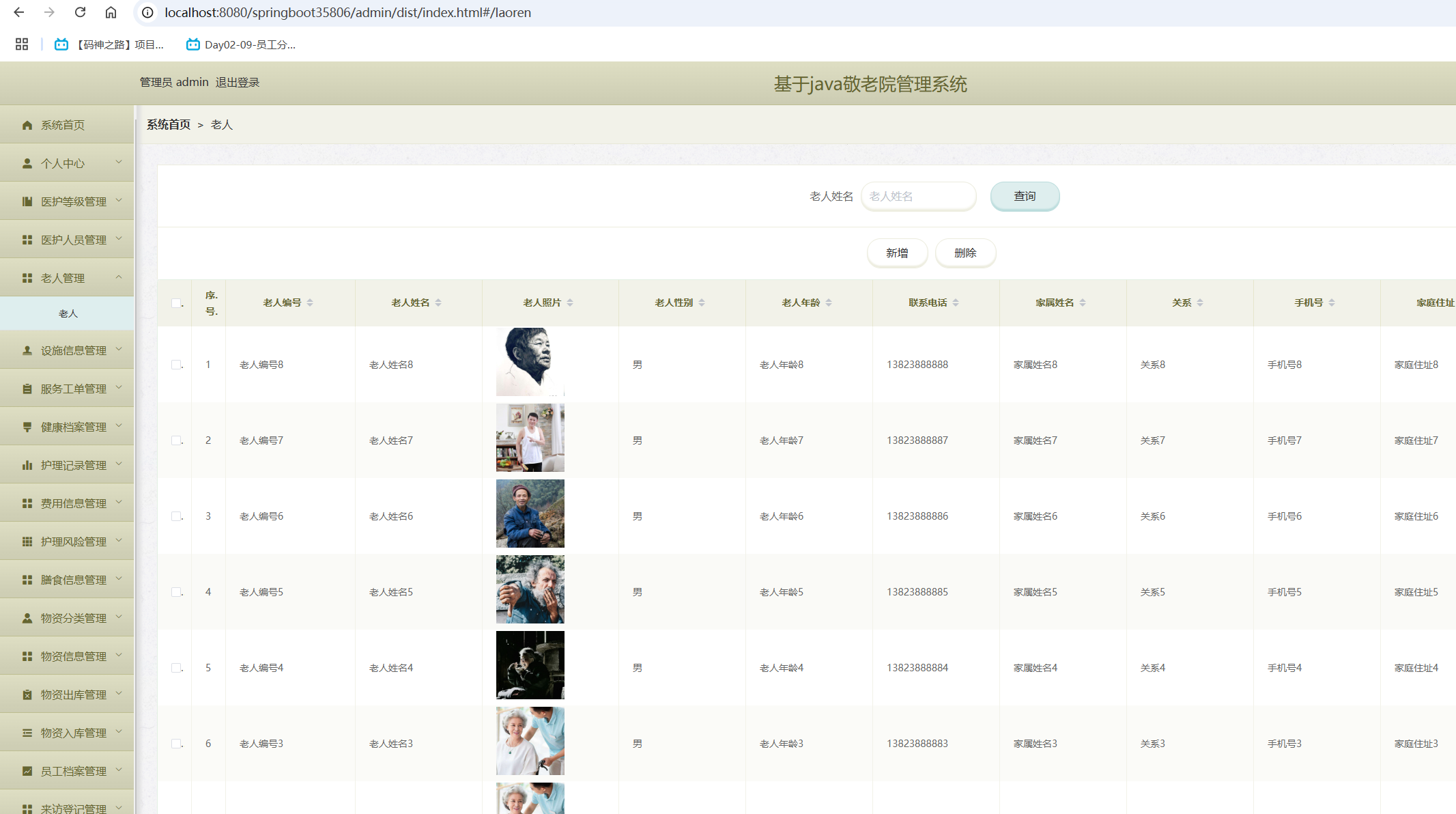
Task: Sort by the 老人年龄 column
Action: tap(829, 303)
